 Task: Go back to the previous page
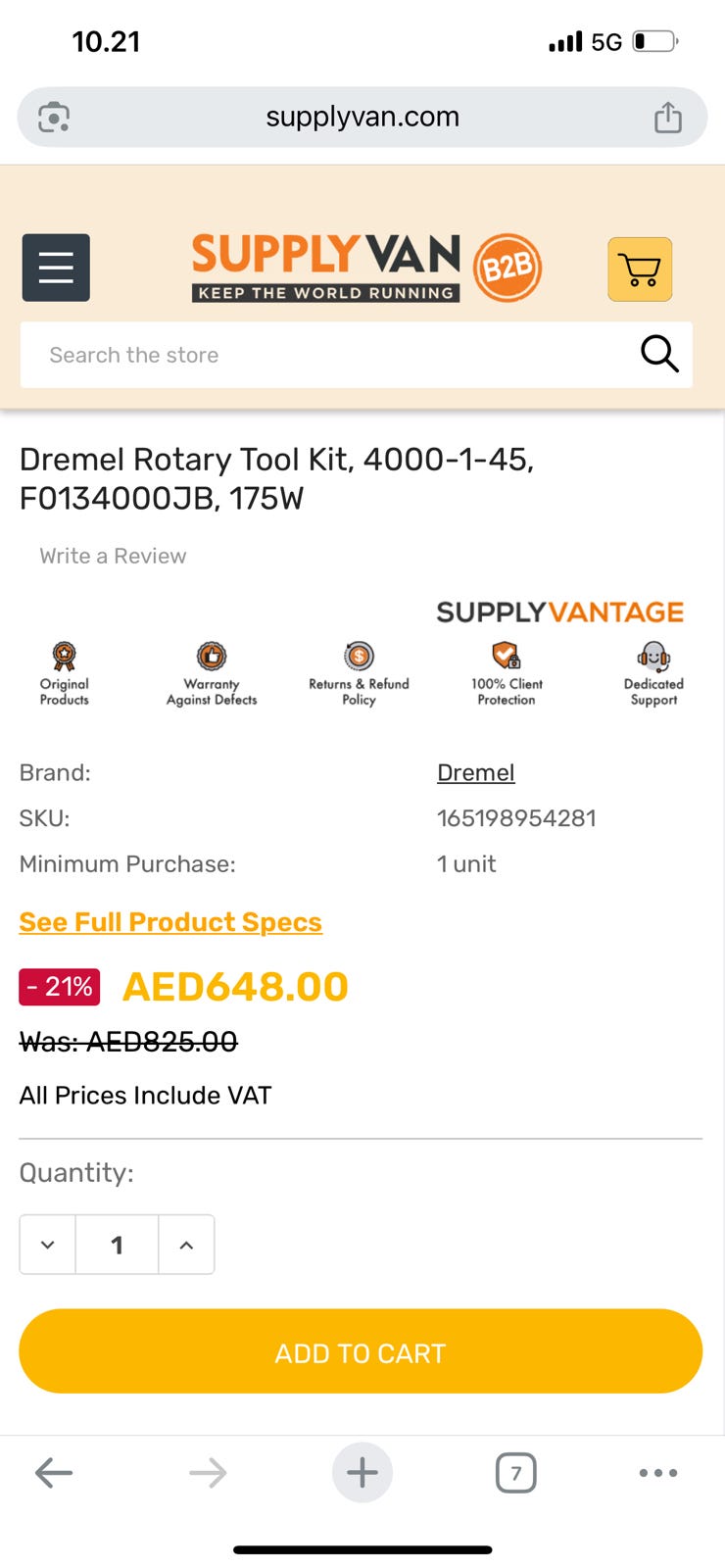(54, 1472)
